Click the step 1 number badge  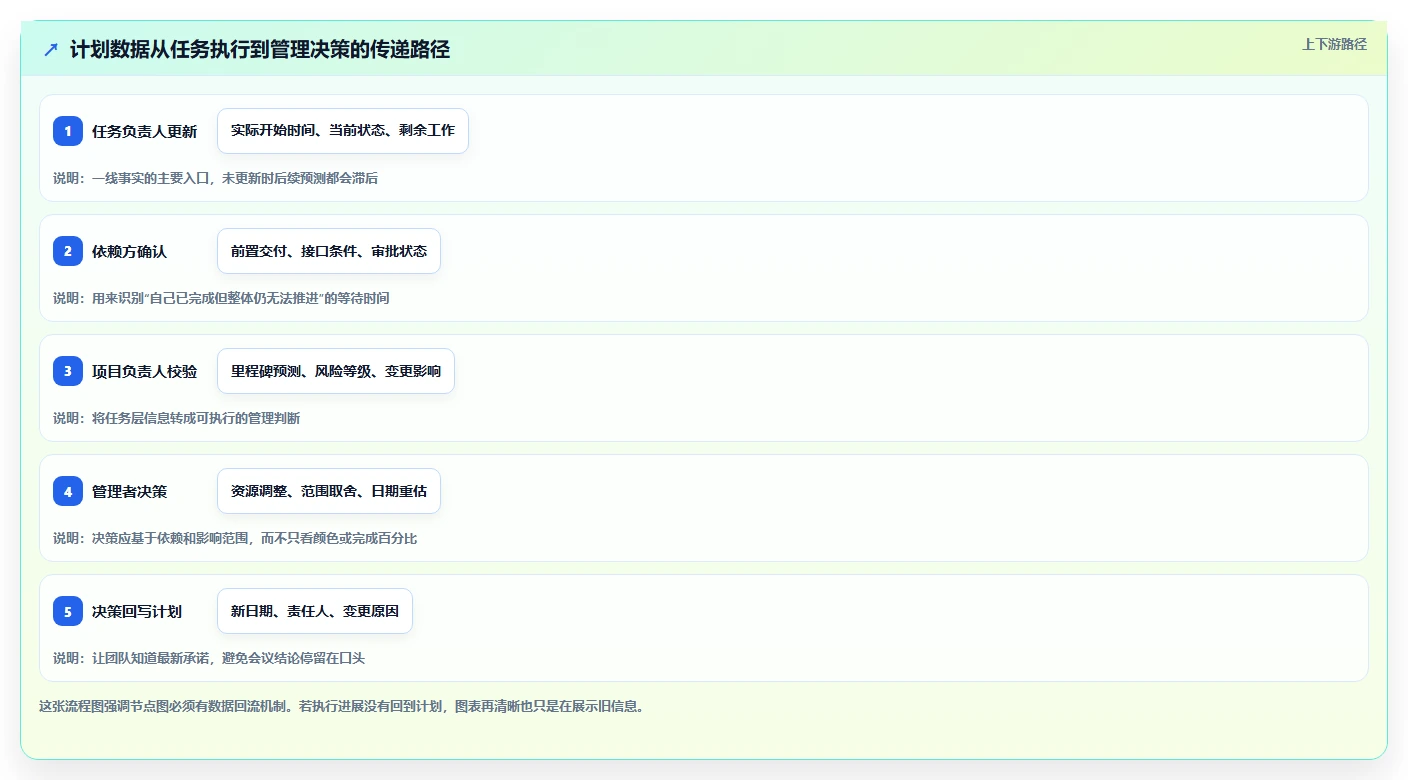[68, 131]
